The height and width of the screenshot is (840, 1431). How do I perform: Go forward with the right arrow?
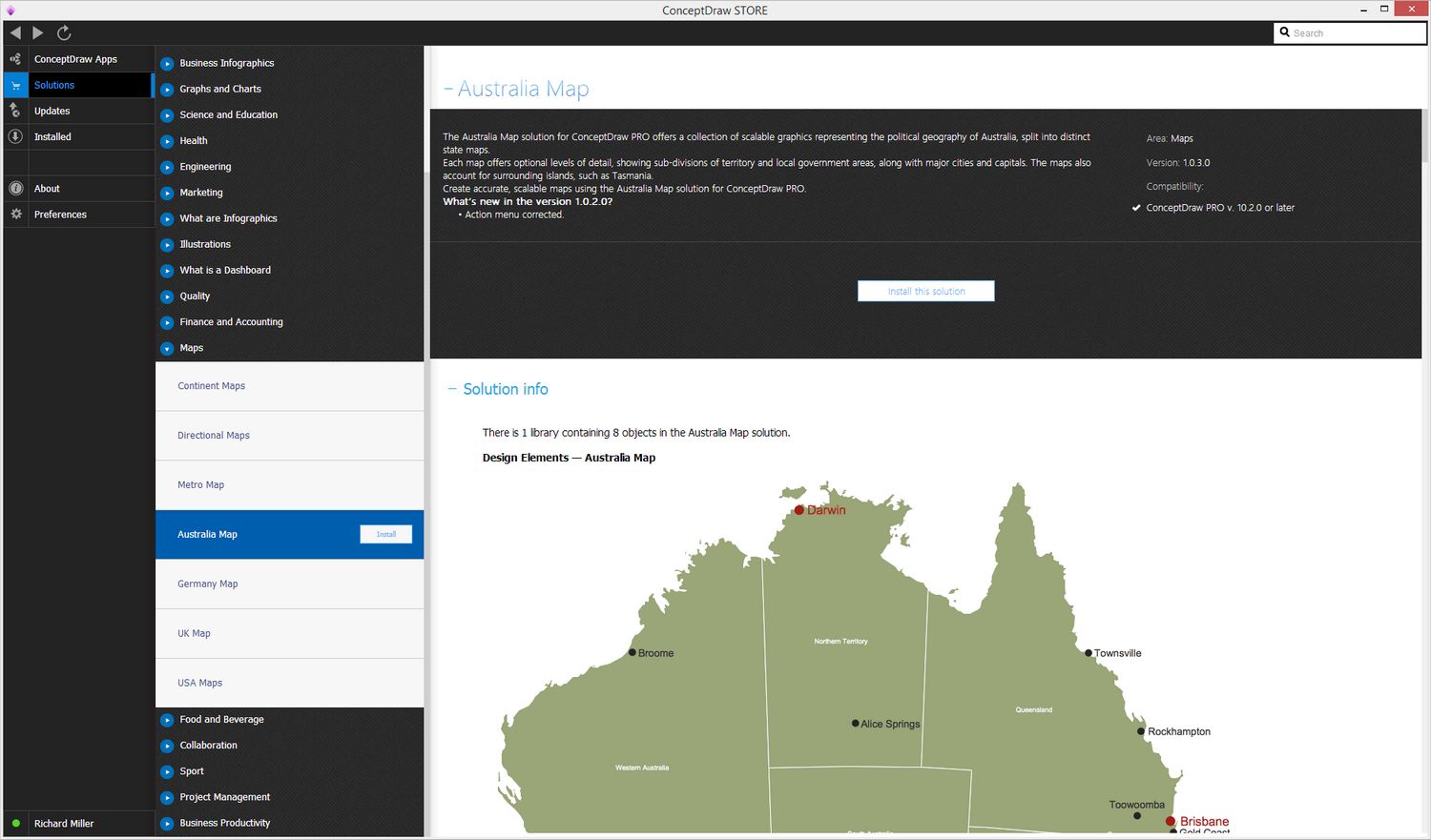point(38,32)
